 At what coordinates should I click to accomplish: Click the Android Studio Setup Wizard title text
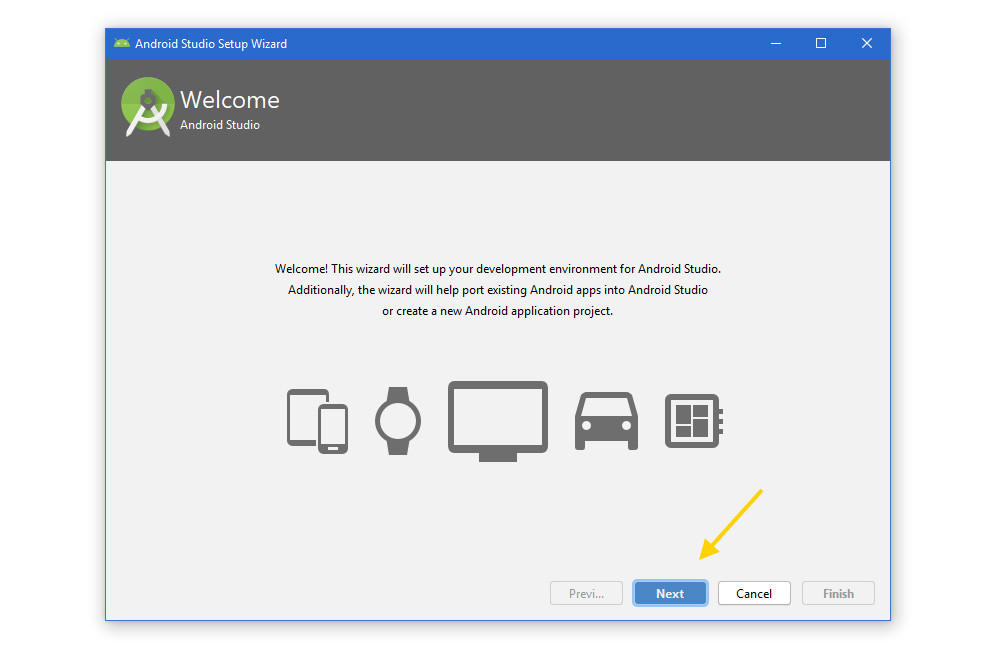[x=210, y=43]
